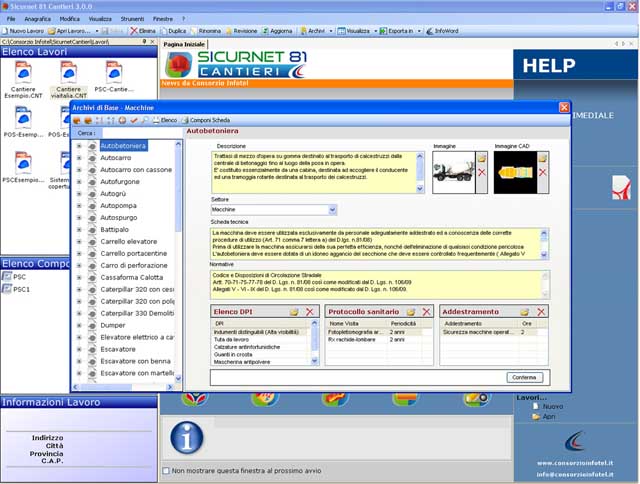
Task: Open the Settore Macchine dropdown
Action: coord(332,210)
